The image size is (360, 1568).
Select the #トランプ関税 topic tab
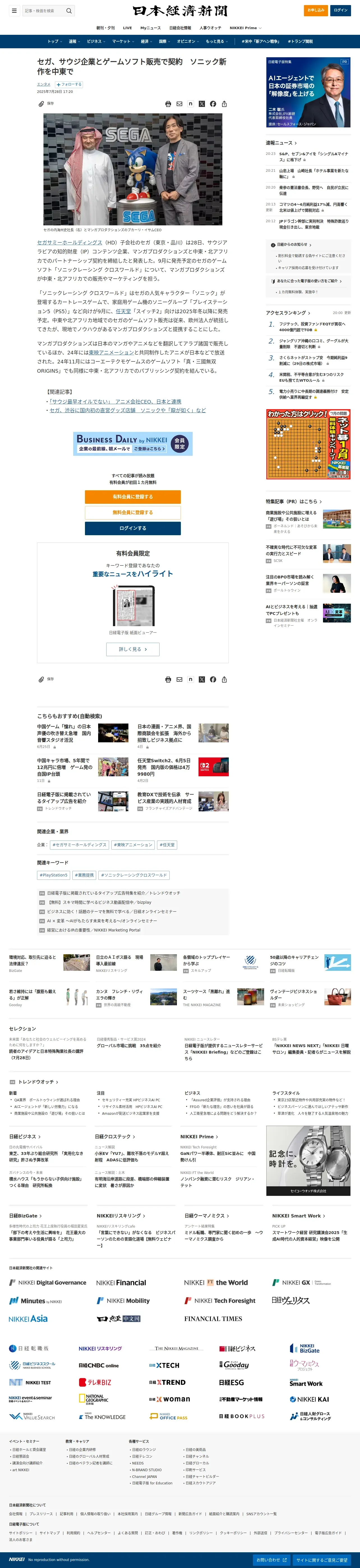[x=300, y=41]
